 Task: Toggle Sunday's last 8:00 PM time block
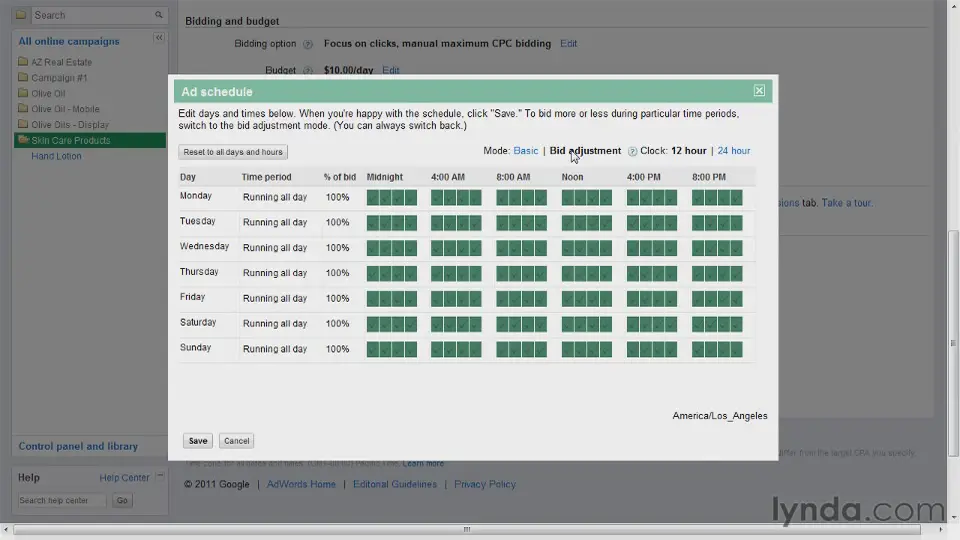[736, 349]
